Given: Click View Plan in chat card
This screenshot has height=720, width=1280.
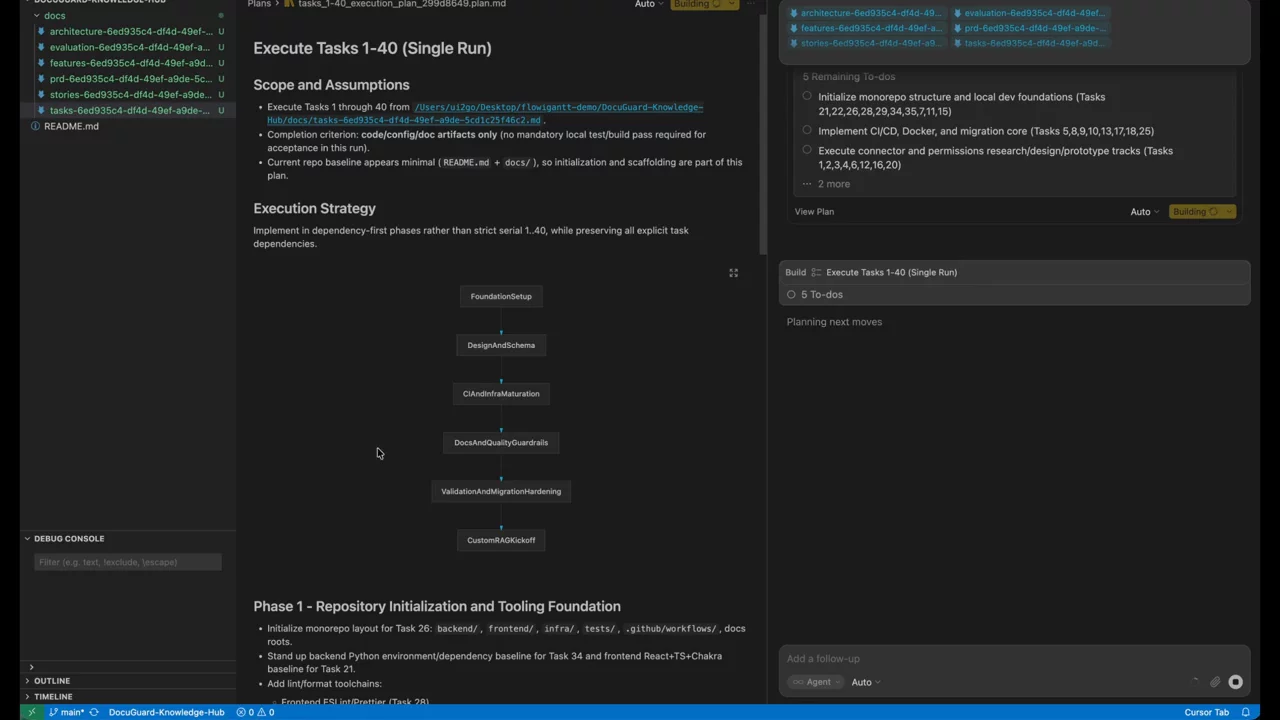Looking at the screenshot, I should tap(814, 211).
